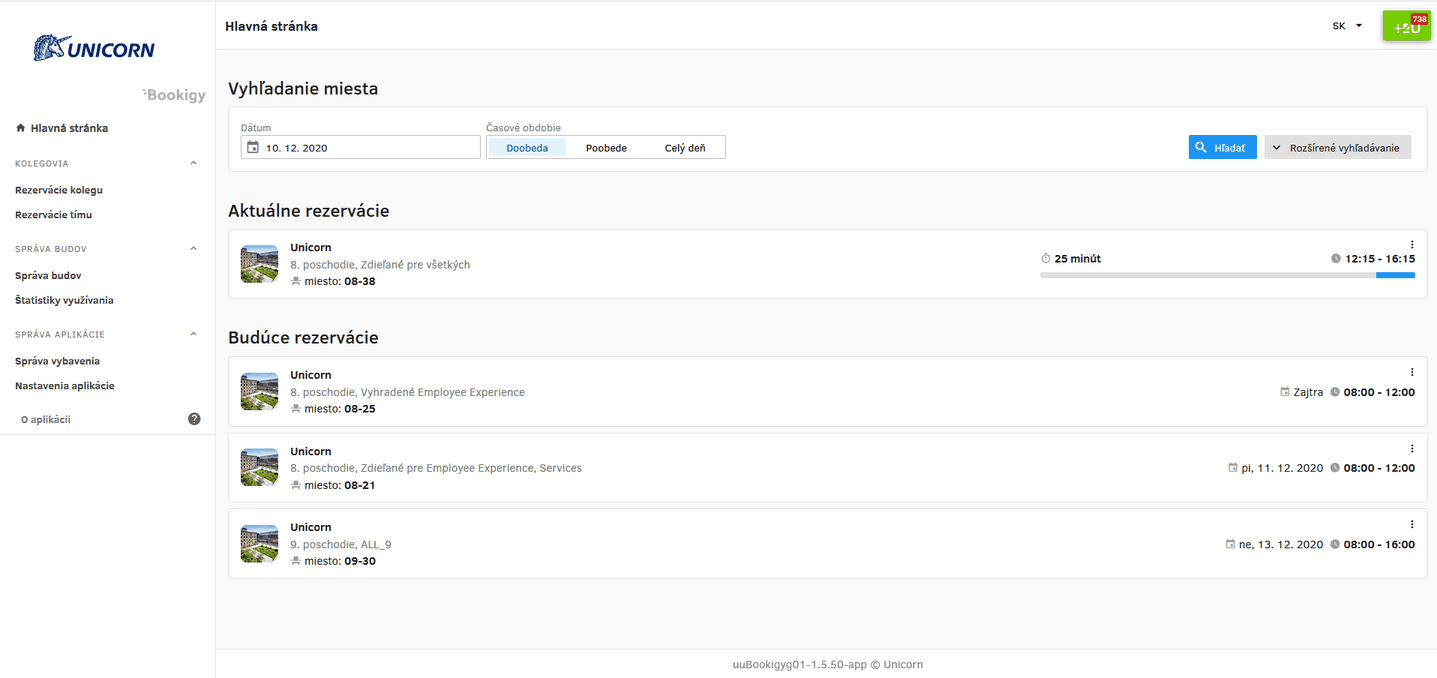Click the 'ne, 13. 12. 2020' date
Screen dimensions: 1437x678
click(1281, 545)
